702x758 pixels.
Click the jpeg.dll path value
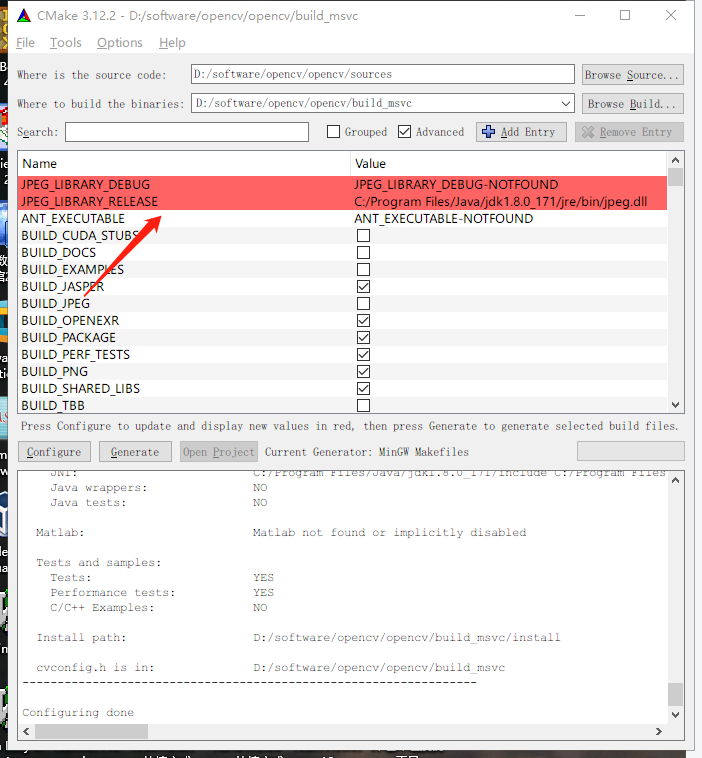click(x=500, y=202)
